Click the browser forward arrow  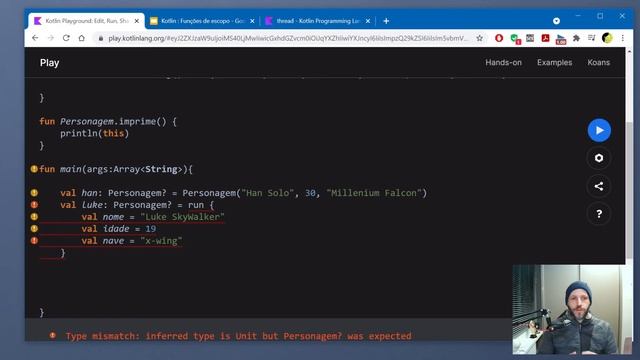tap(51, 38)
